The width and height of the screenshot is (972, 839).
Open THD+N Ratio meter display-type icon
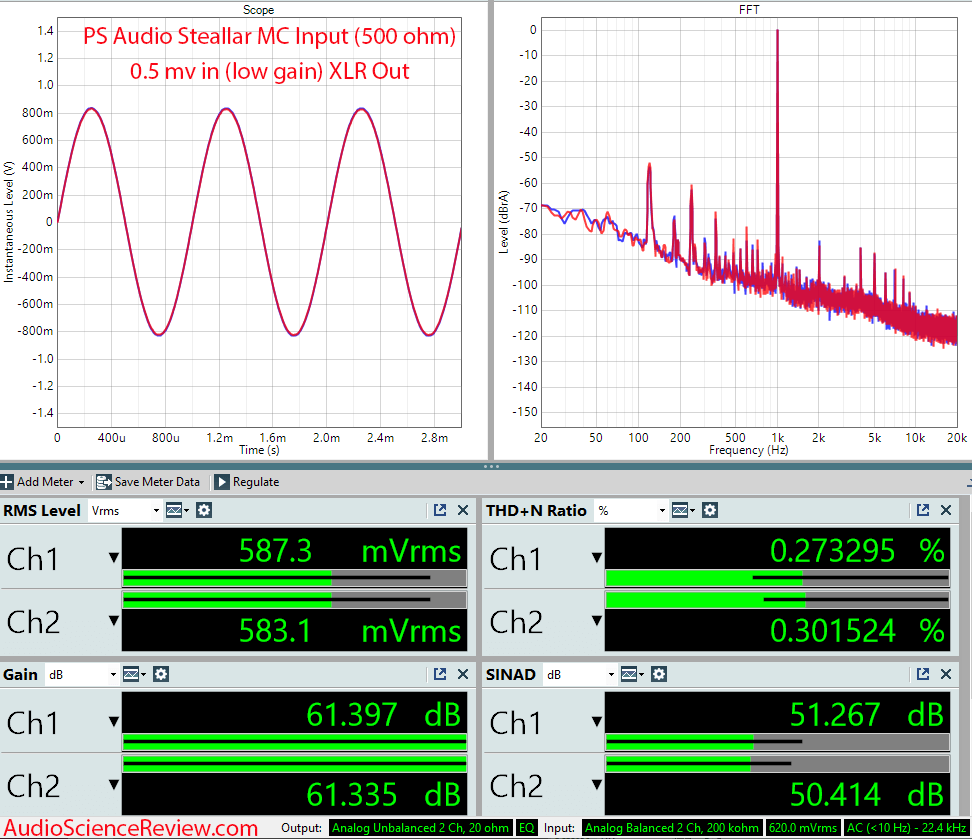click(x=683, y=510)
